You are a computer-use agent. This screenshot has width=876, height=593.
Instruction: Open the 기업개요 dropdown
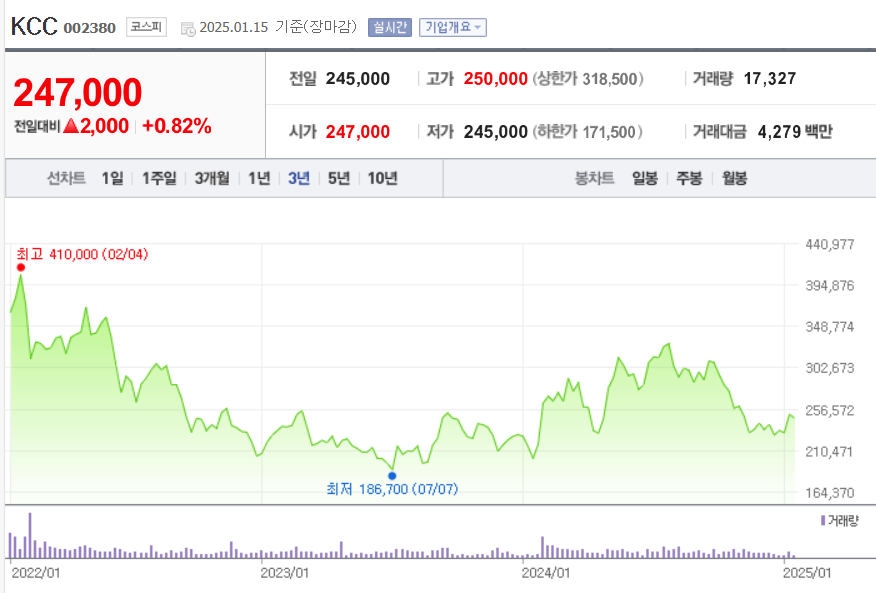pyautogui.click(x=450, y=27)
